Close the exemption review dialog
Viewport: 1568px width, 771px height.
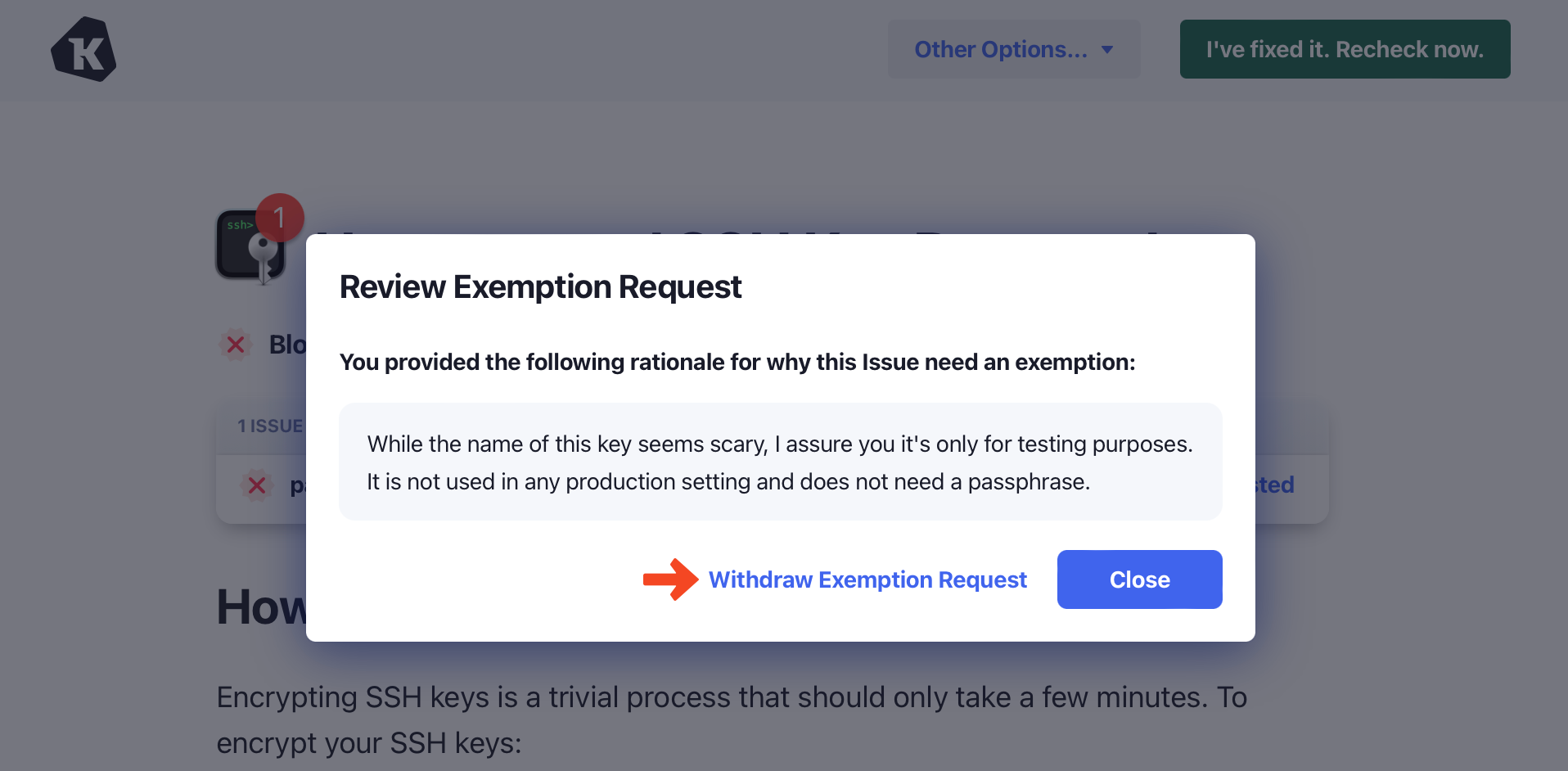[1139, 579]
